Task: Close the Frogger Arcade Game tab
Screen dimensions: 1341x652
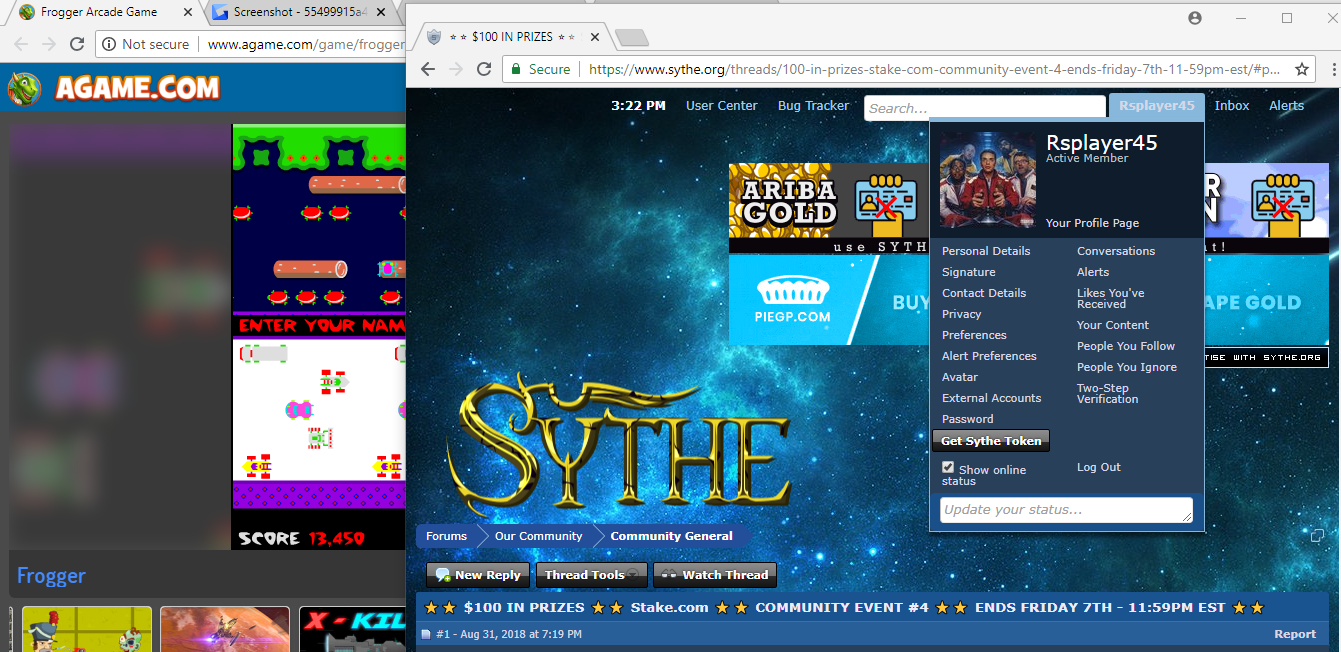Action: [x=188, y=12]
